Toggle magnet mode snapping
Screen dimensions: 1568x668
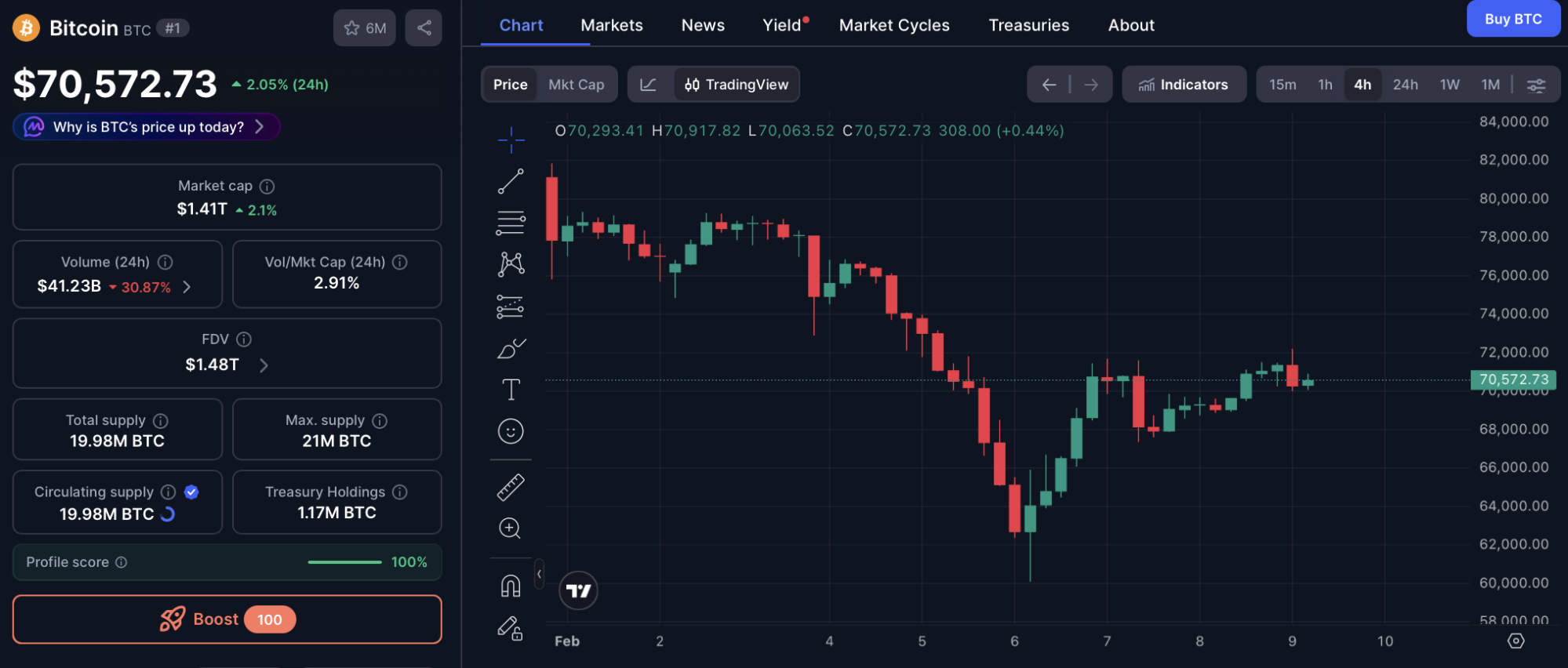point(511,586)
